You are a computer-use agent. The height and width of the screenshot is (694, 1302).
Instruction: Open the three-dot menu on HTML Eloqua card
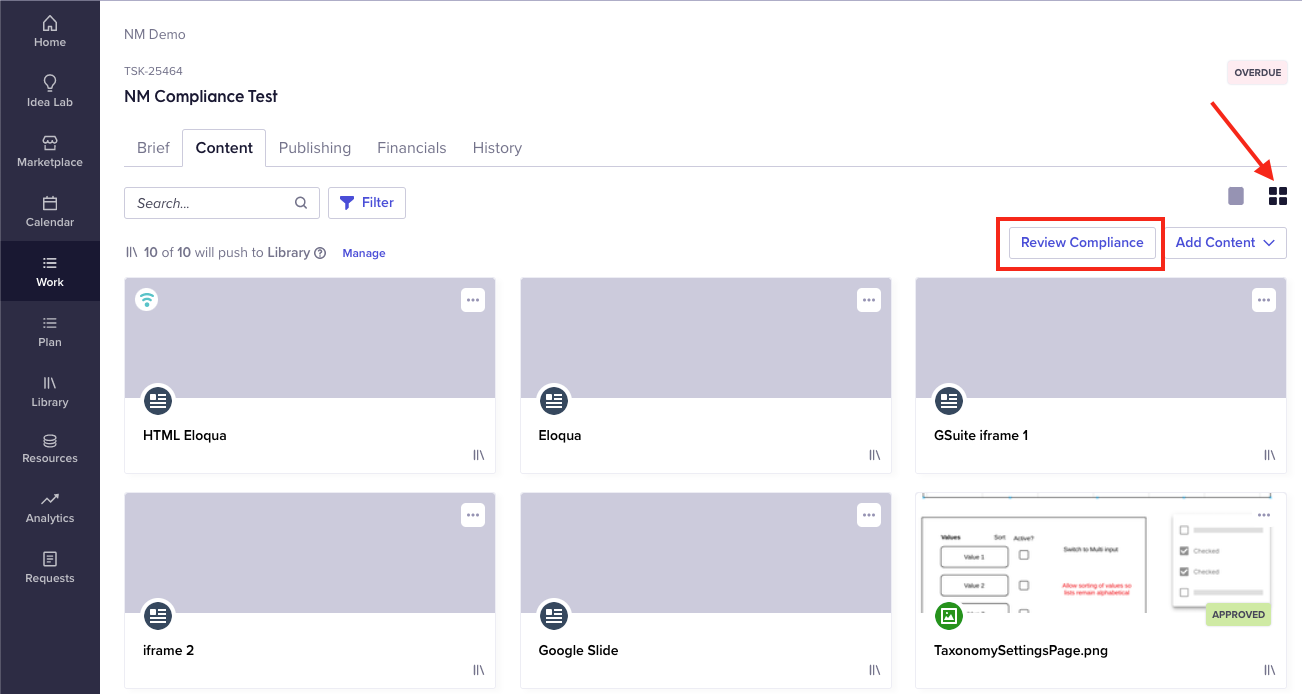click(473, 300)
